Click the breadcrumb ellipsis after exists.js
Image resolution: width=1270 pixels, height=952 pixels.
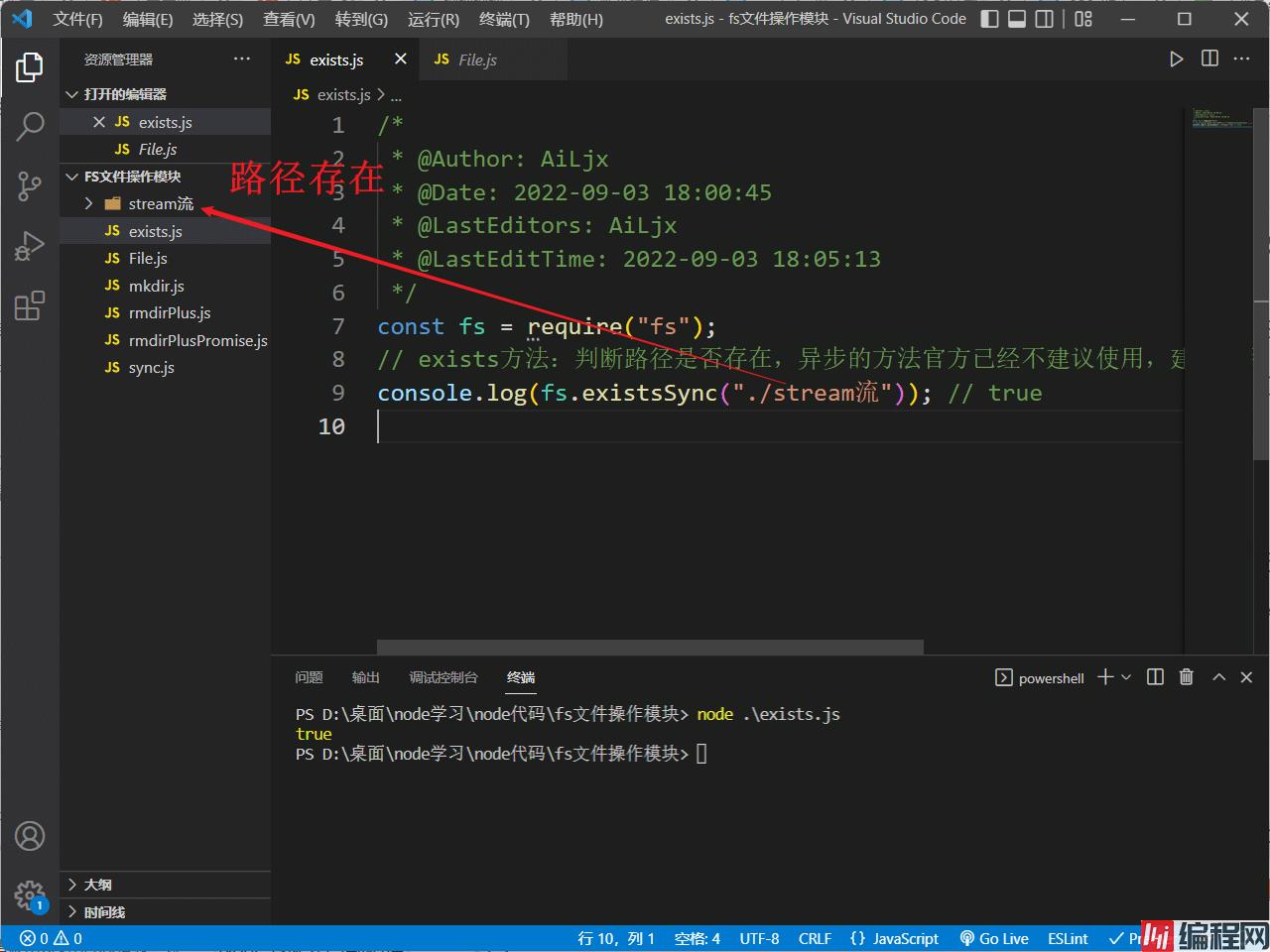tap(396, 95)
